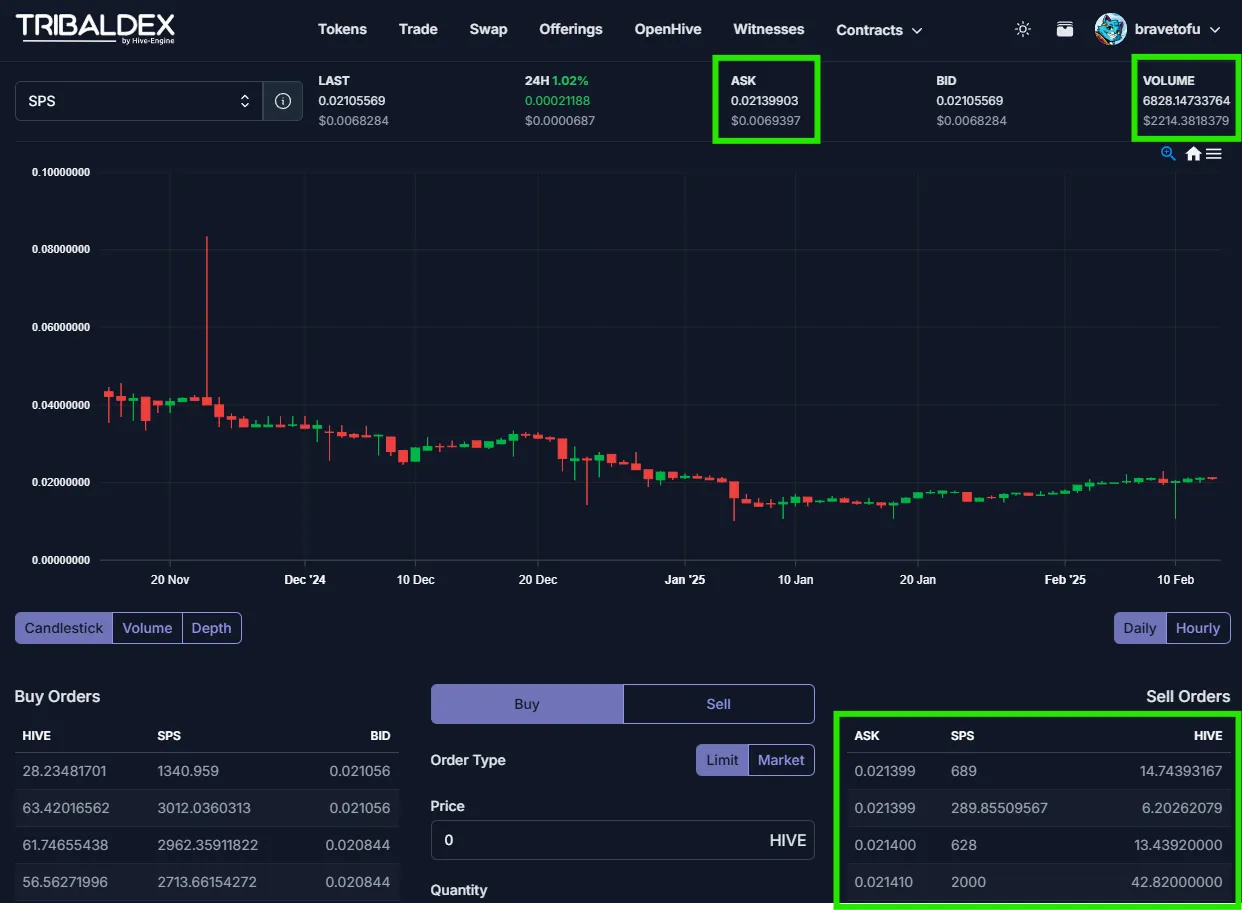The width and height of the screenshot is (1242, 910).
Task: Navigate to OpenHive
Action: point(668,29)
